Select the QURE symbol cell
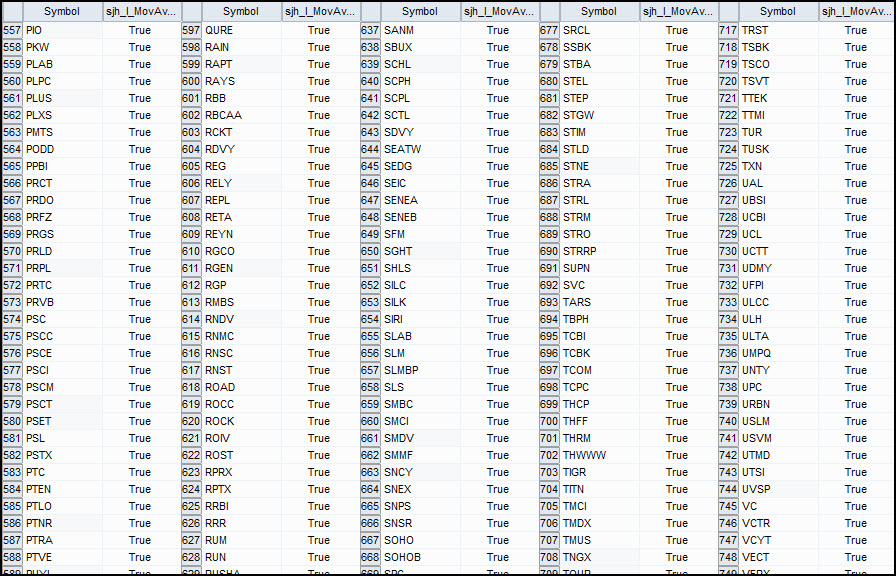The width and height of the screenshot is (896, 576). (x=241, y=30)
